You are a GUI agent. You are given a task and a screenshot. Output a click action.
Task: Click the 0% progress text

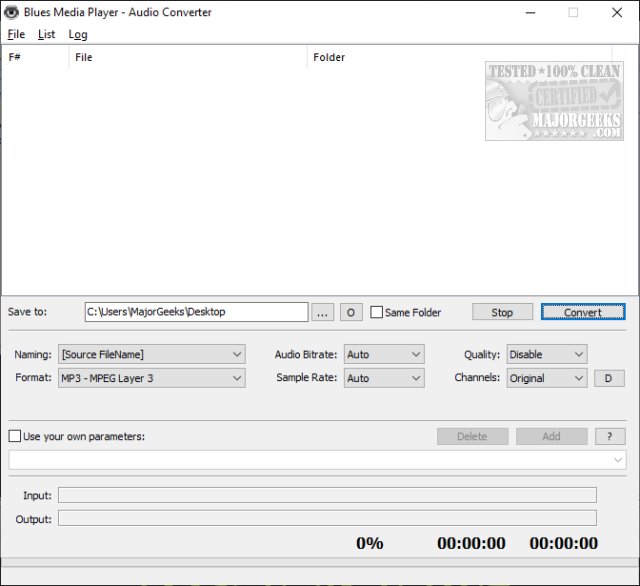click(370, 543)
